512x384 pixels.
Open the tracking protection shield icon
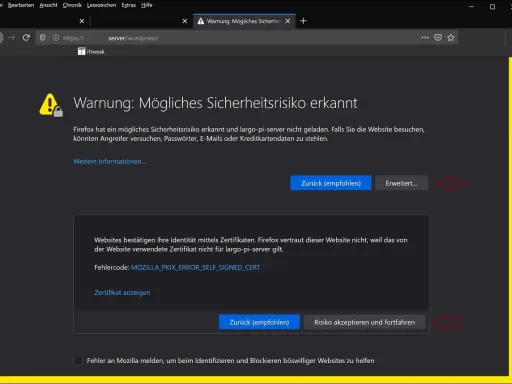coord(43,38)
